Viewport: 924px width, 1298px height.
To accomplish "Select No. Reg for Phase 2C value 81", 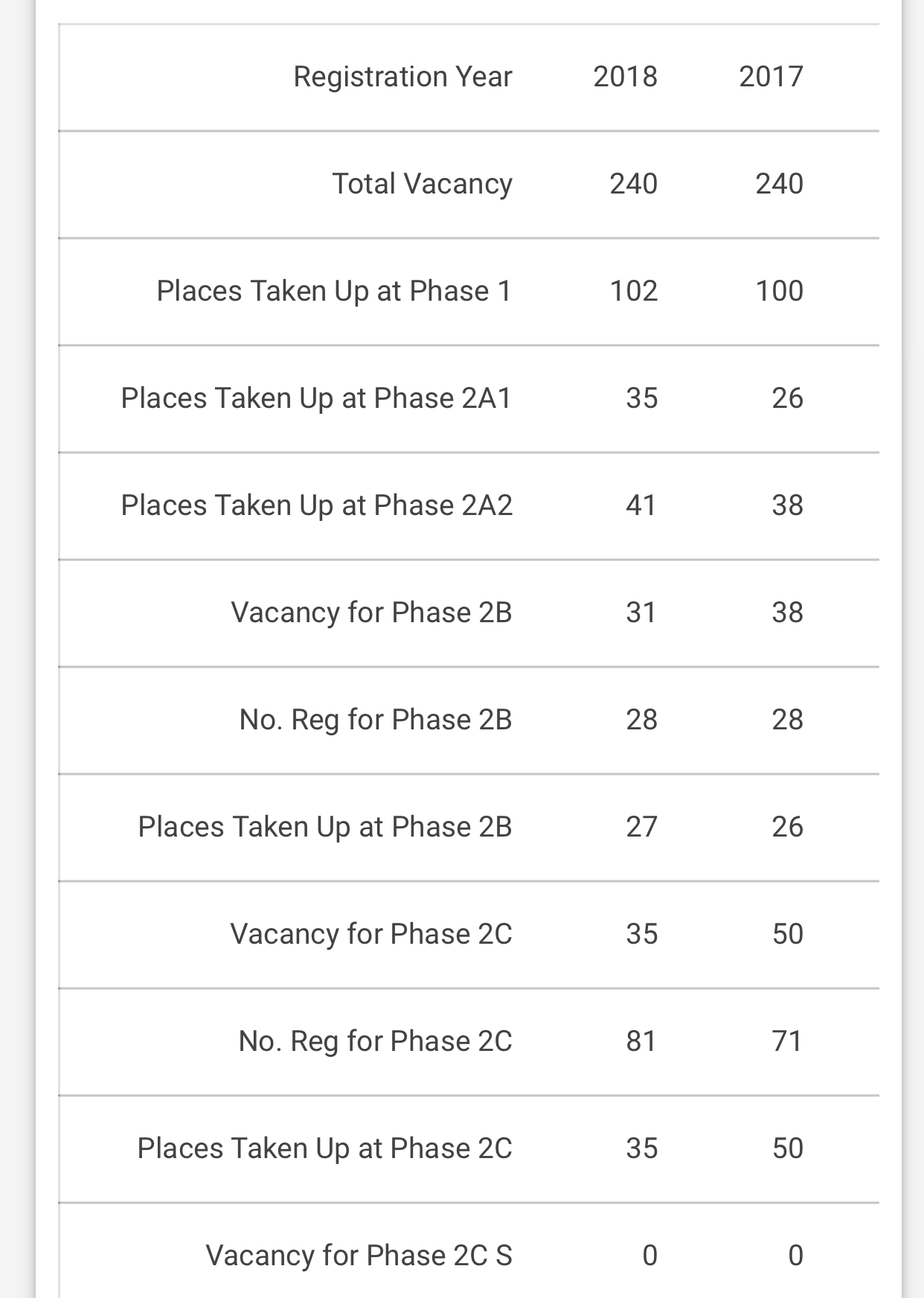I will (641, 1041).
